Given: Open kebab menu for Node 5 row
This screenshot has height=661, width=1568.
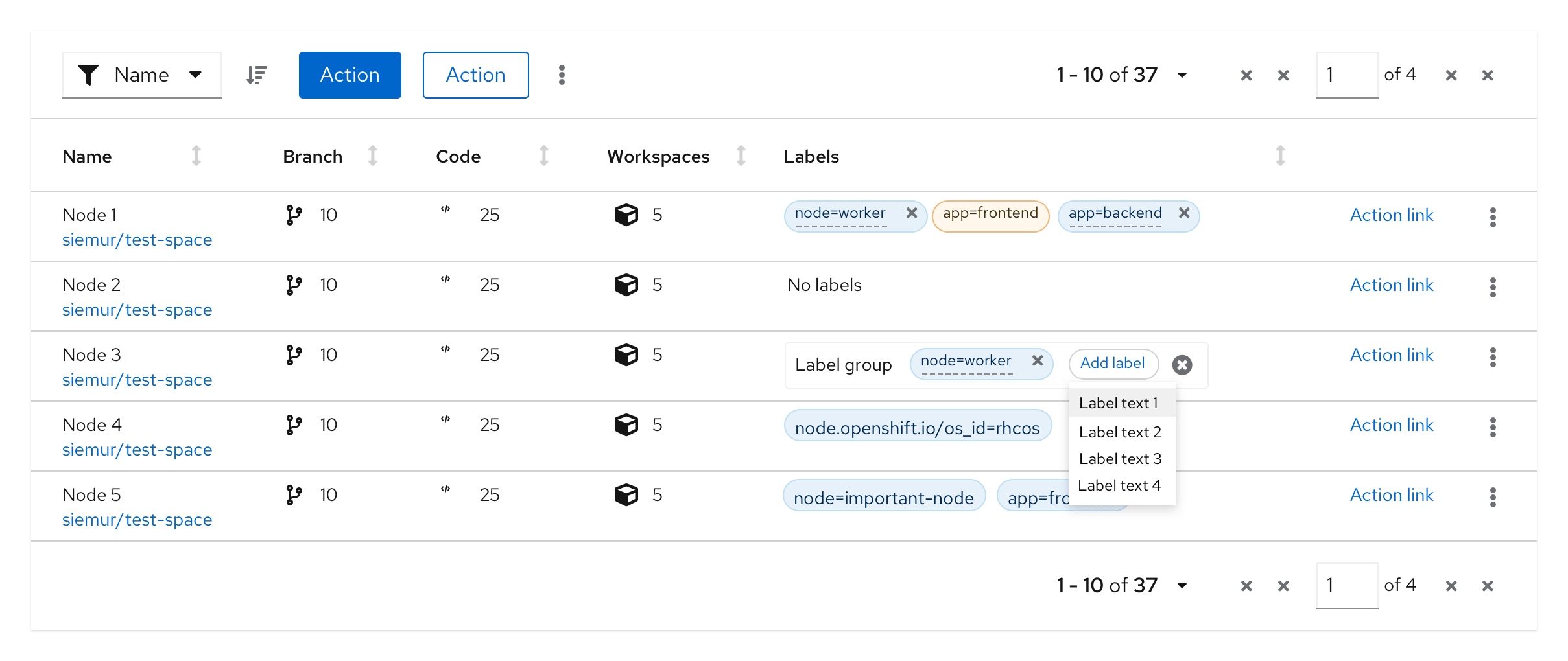Looking at the screenshot, I should click(x=1492, y=497).
